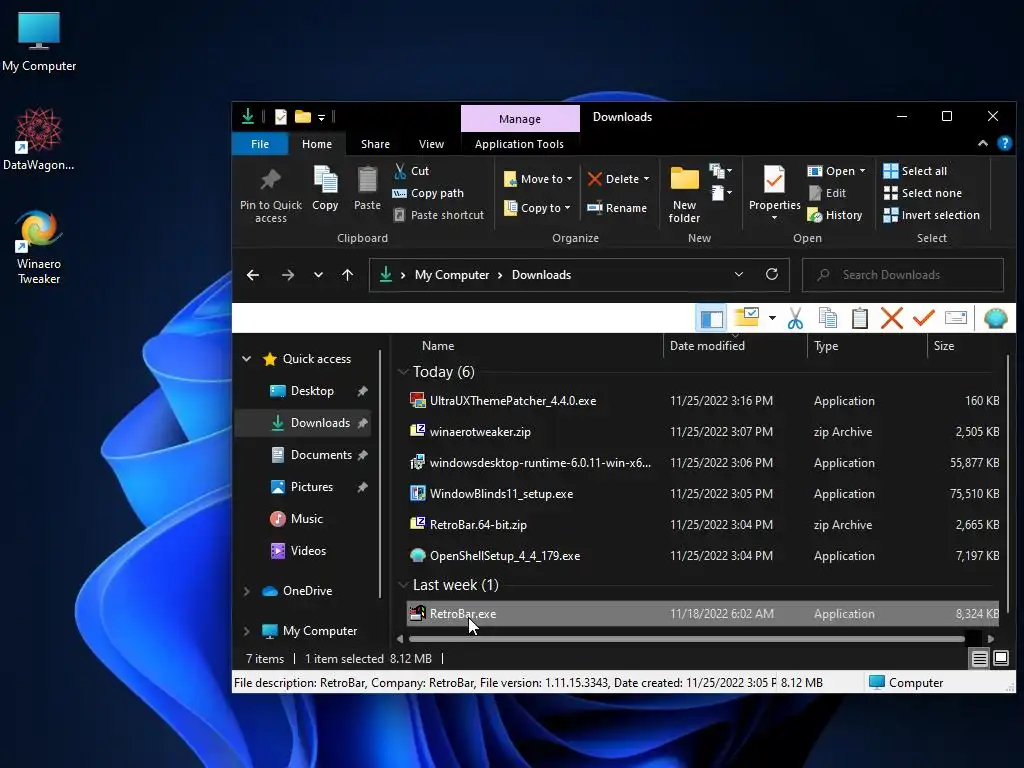Collapse Quick access tree node
This screenshot has width=1024, height=768.
[247, 359]
